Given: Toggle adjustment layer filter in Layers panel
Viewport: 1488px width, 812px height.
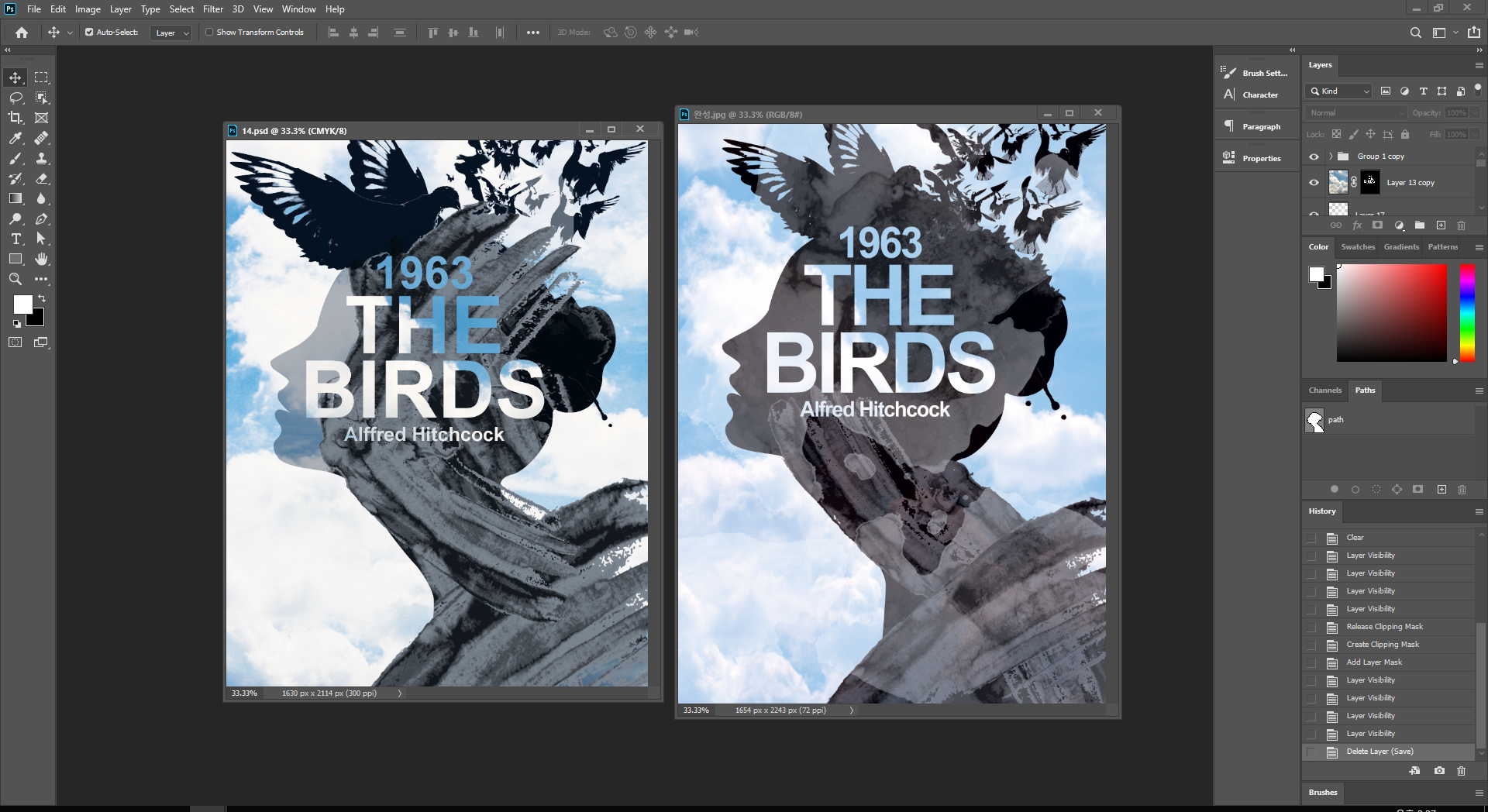Looking at the screenshot, I should pos(1405,91).
